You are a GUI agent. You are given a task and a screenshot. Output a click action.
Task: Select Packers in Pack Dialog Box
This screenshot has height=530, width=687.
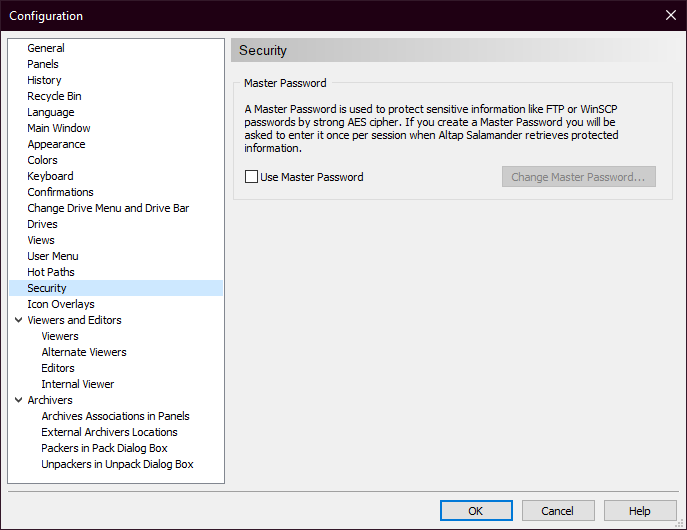tap(104, 448)
